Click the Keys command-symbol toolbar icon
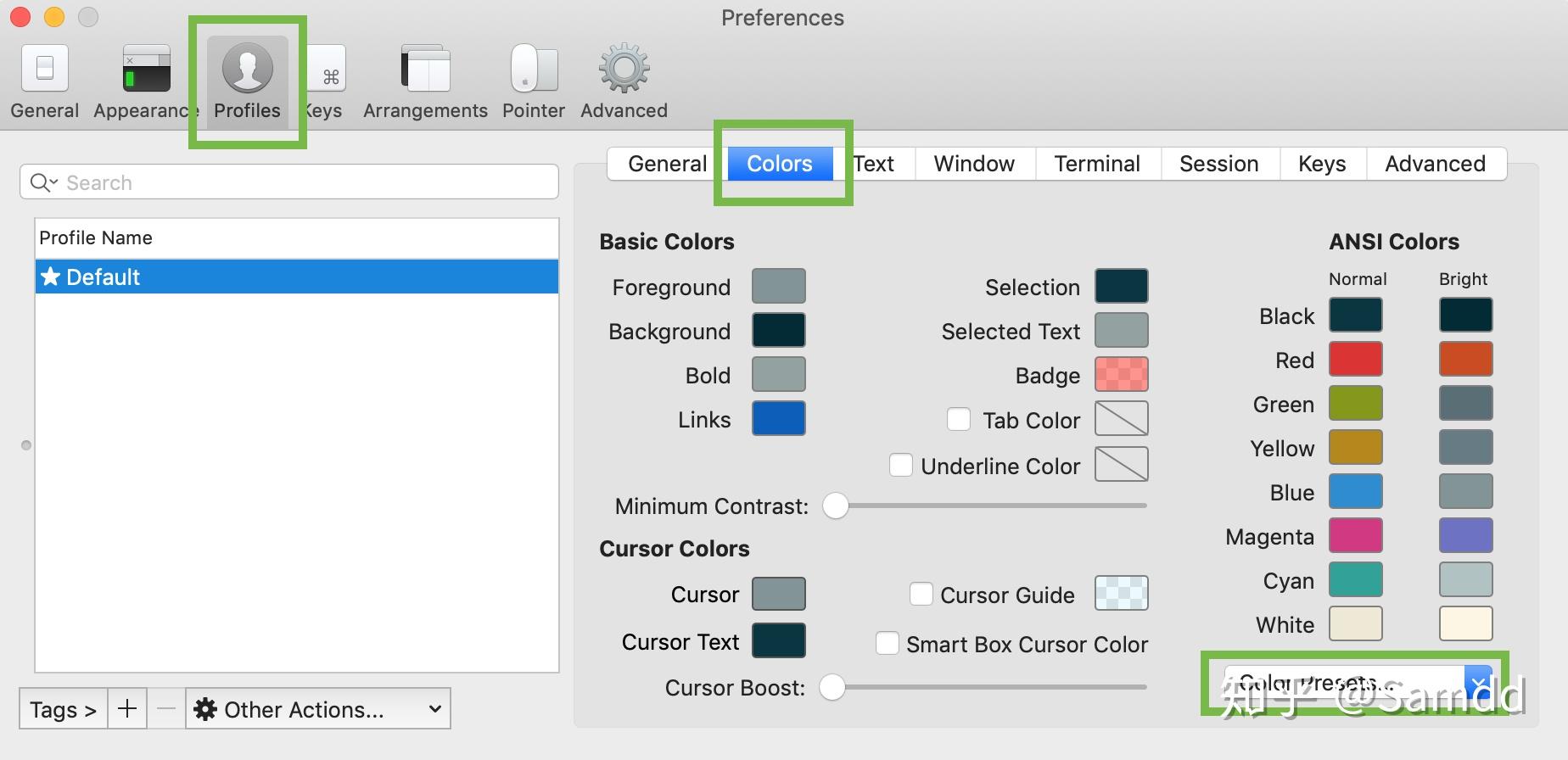1568x760 pixels. pos(328,69)
